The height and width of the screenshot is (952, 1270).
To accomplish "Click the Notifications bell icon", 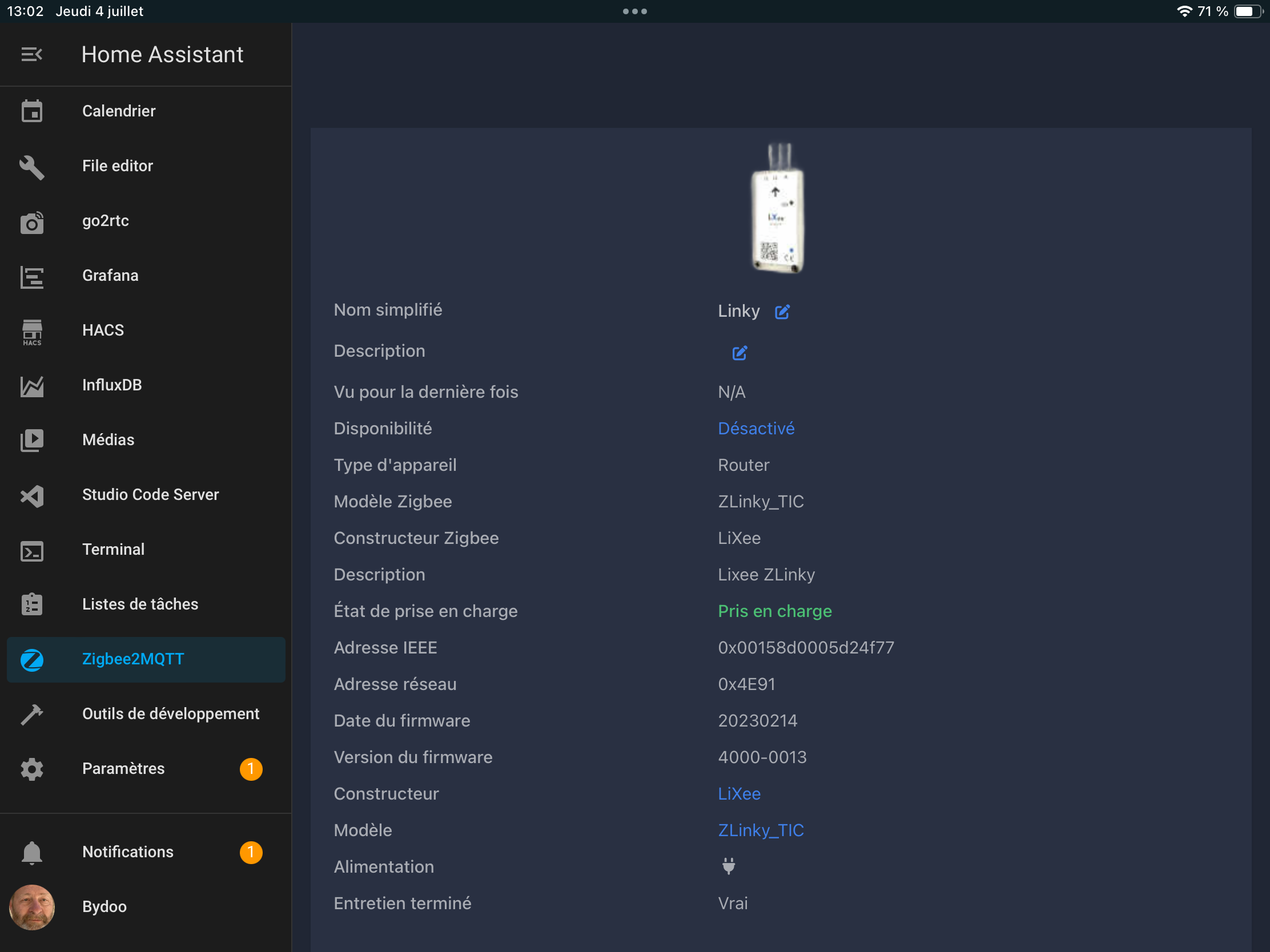I will point(31,852).
